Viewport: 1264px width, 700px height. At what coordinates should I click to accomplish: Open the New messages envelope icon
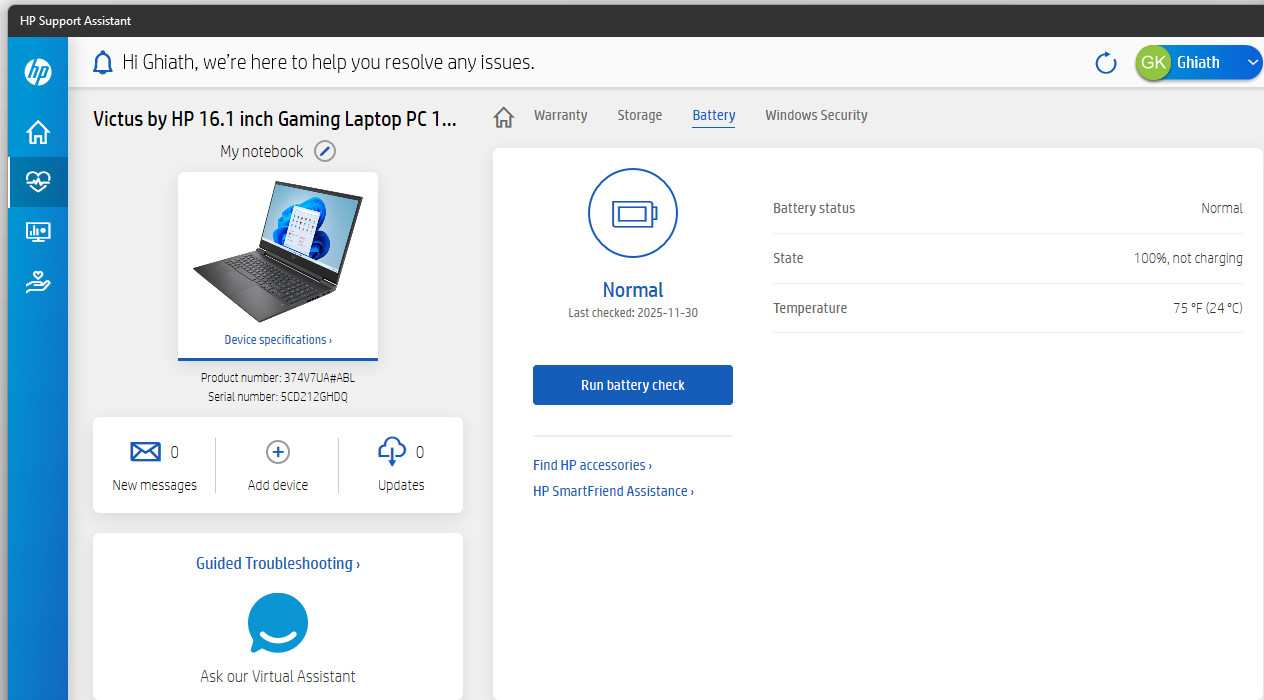click(145, 452)
